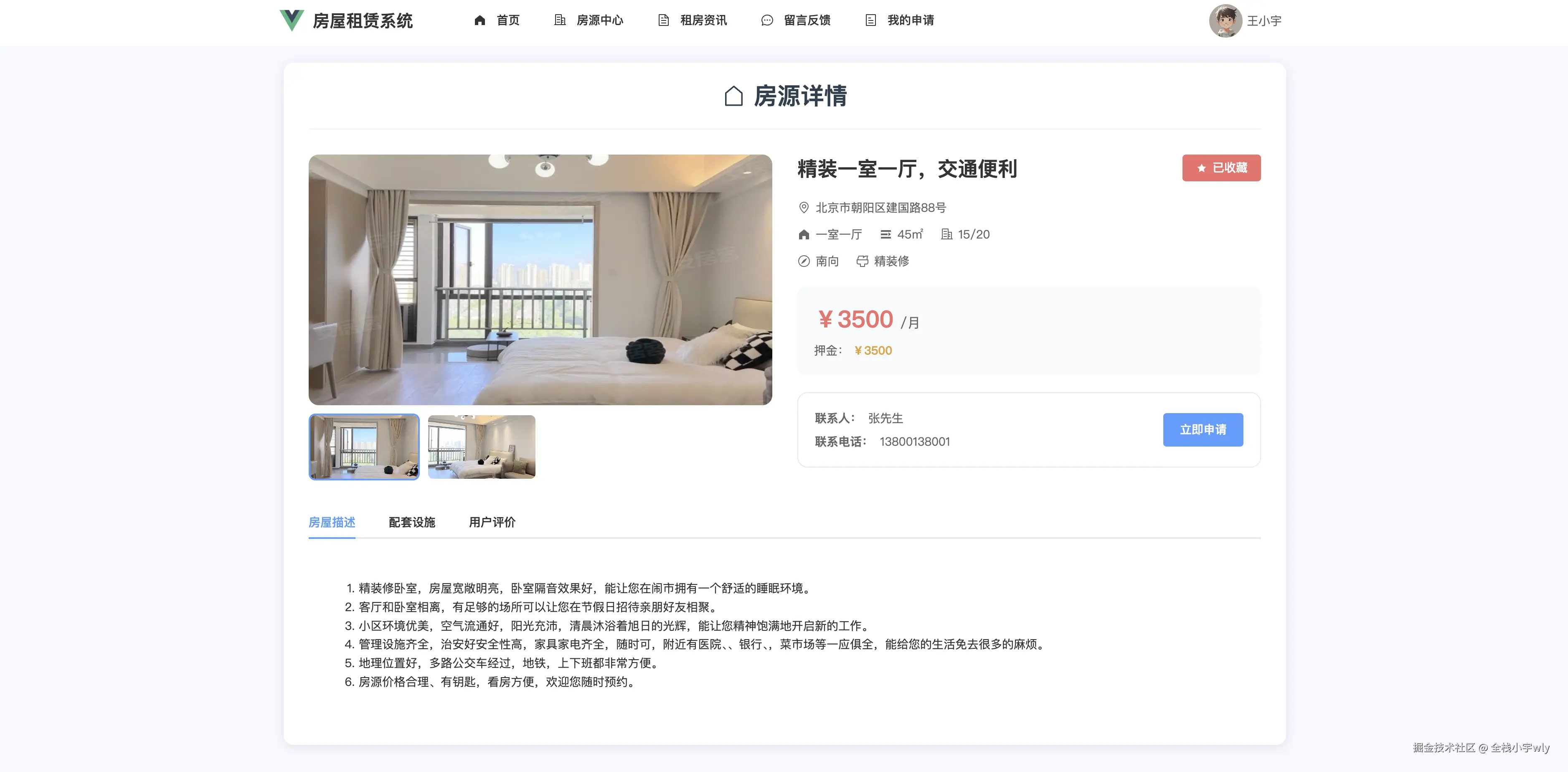
Task: Click the user avatar of 王小宇
Action: 1225,21
